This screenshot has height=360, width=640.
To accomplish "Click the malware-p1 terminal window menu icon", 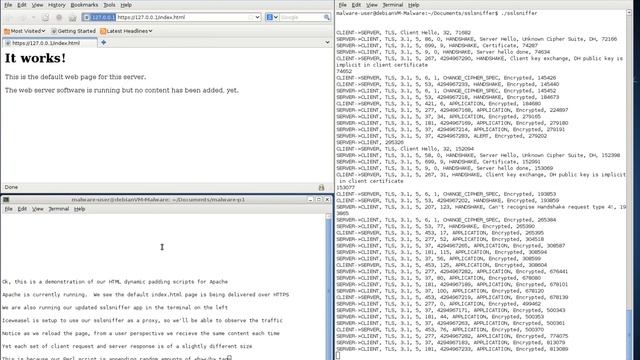I will (6, 200).
